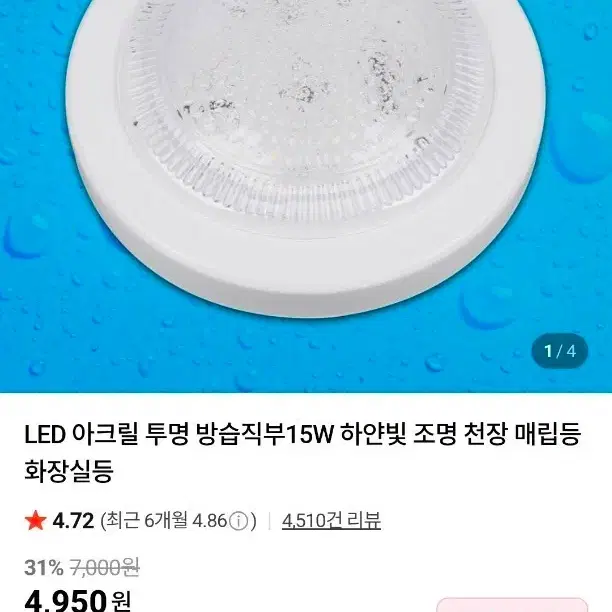This screenshot has height=612, width=612.
Task: Open the 4,510건 리뷰 reviews link
Action: tap(331, 521)
